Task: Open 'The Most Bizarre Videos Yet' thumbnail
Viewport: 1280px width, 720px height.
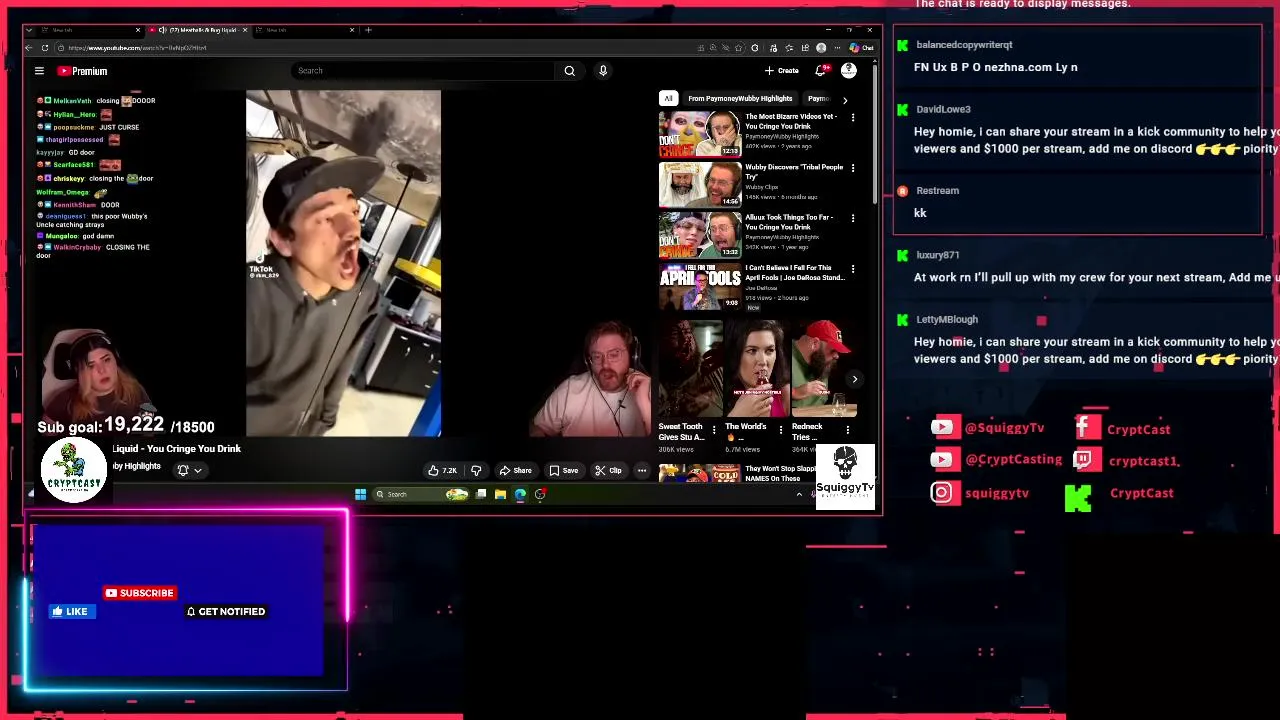Action: tap(700, 135)
